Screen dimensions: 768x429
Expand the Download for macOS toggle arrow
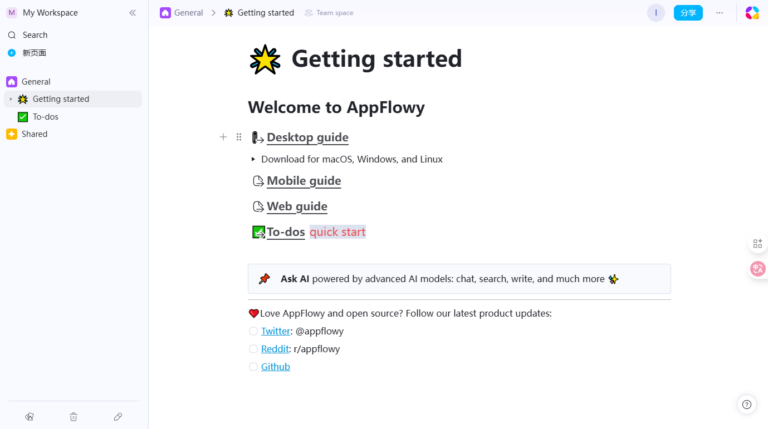click(253, 159)
